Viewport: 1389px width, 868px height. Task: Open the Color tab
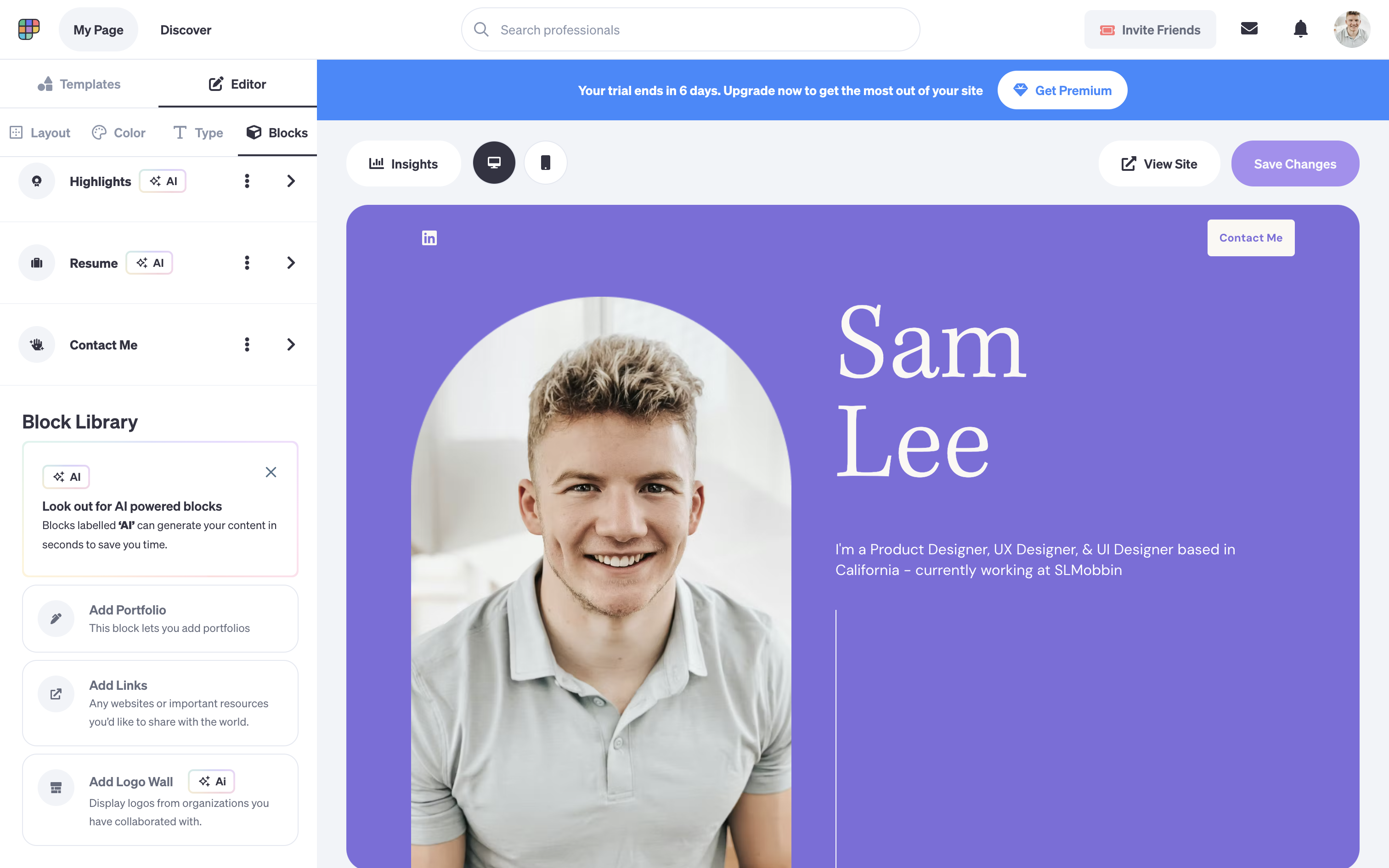click(x=119, y=133)
